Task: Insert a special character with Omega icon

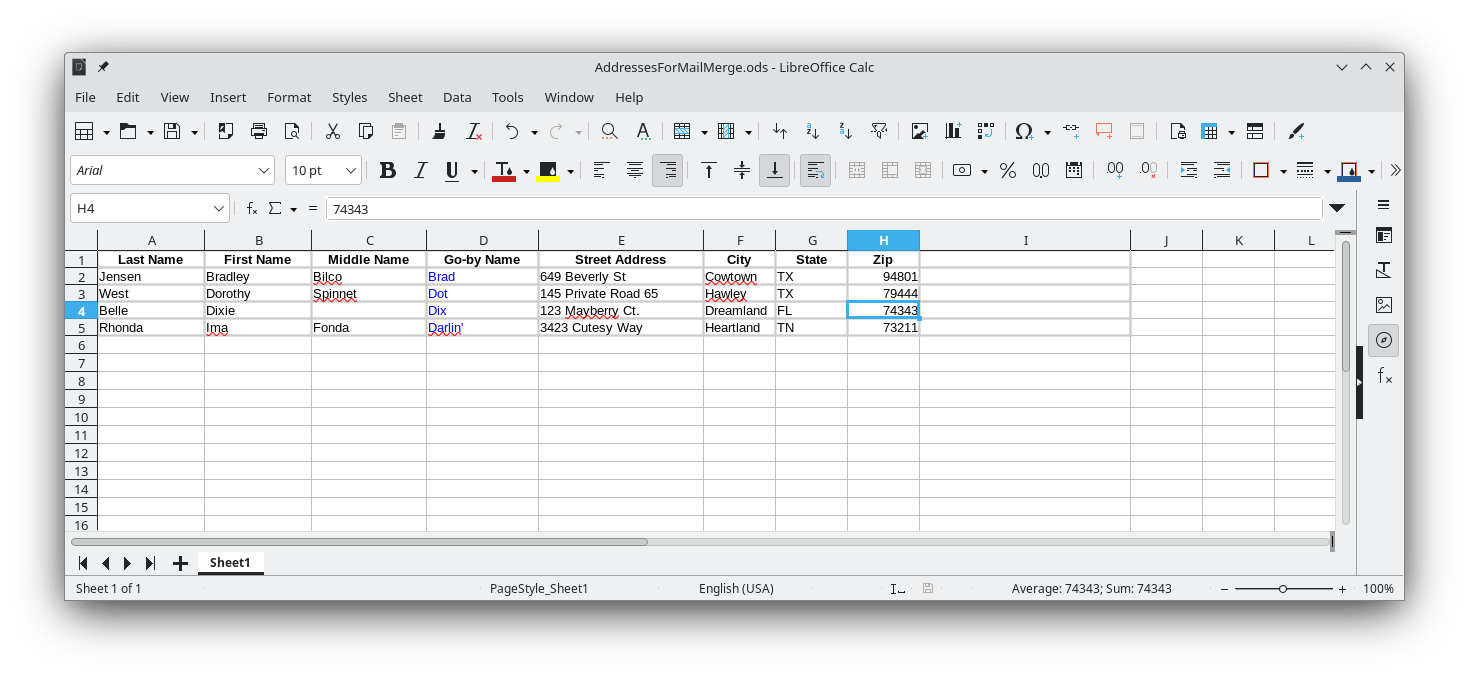Action: (x=1023, y=131)
